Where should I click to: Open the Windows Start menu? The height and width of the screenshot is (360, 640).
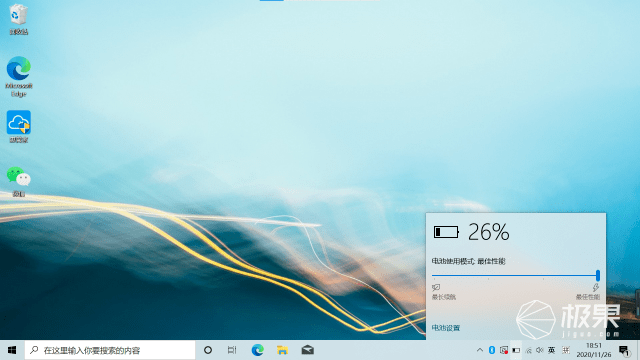12,350
